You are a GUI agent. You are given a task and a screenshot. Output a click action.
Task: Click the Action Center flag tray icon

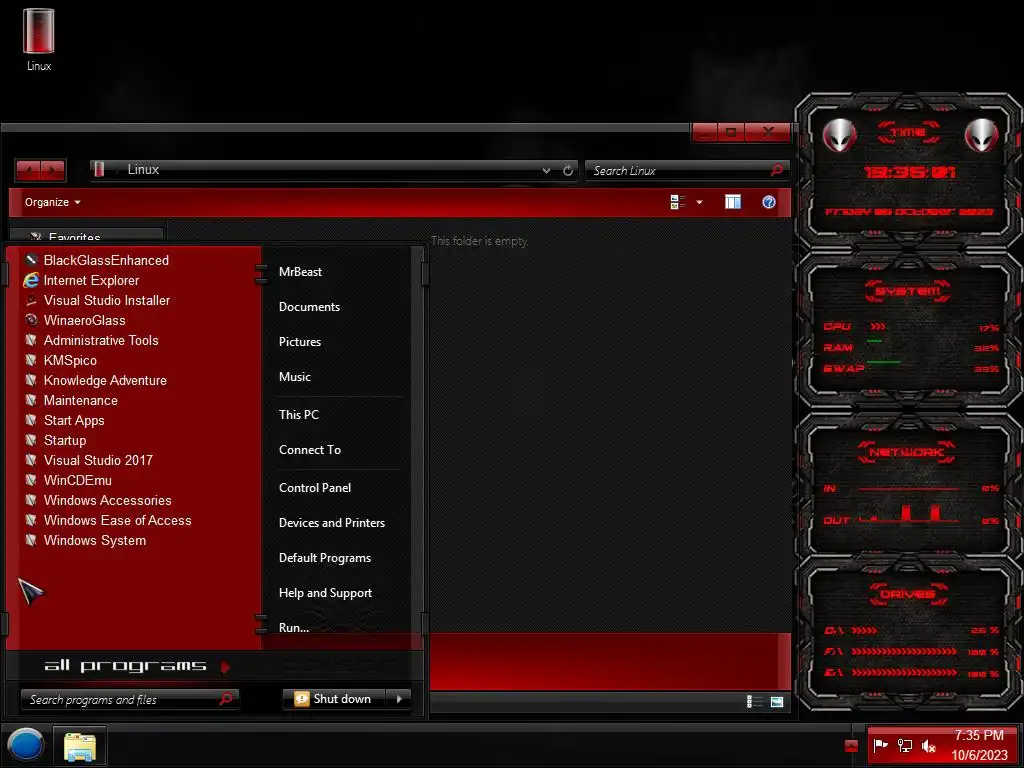click(x=880, y=745)
